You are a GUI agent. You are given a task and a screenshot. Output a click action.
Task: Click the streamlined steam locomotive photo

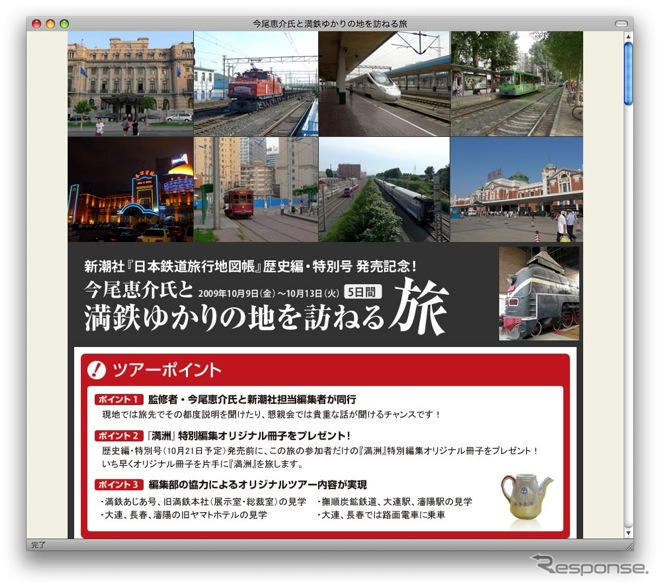tap(539, 294)
